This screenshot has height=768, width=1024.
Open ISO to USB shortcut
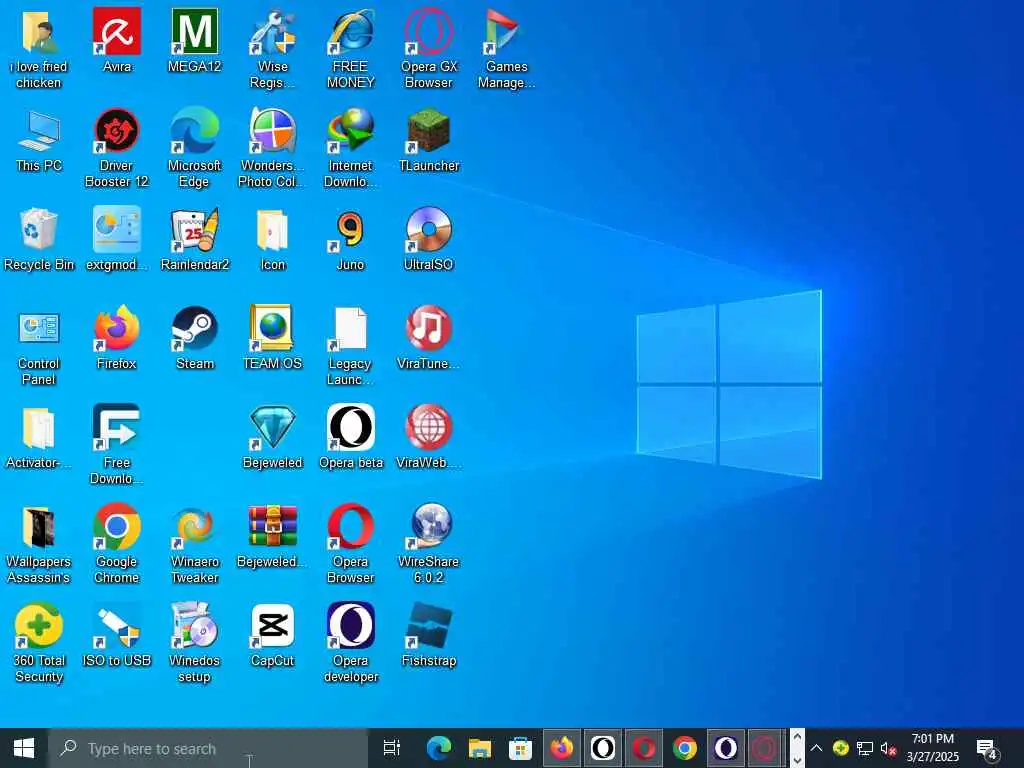tap(117, 635)
